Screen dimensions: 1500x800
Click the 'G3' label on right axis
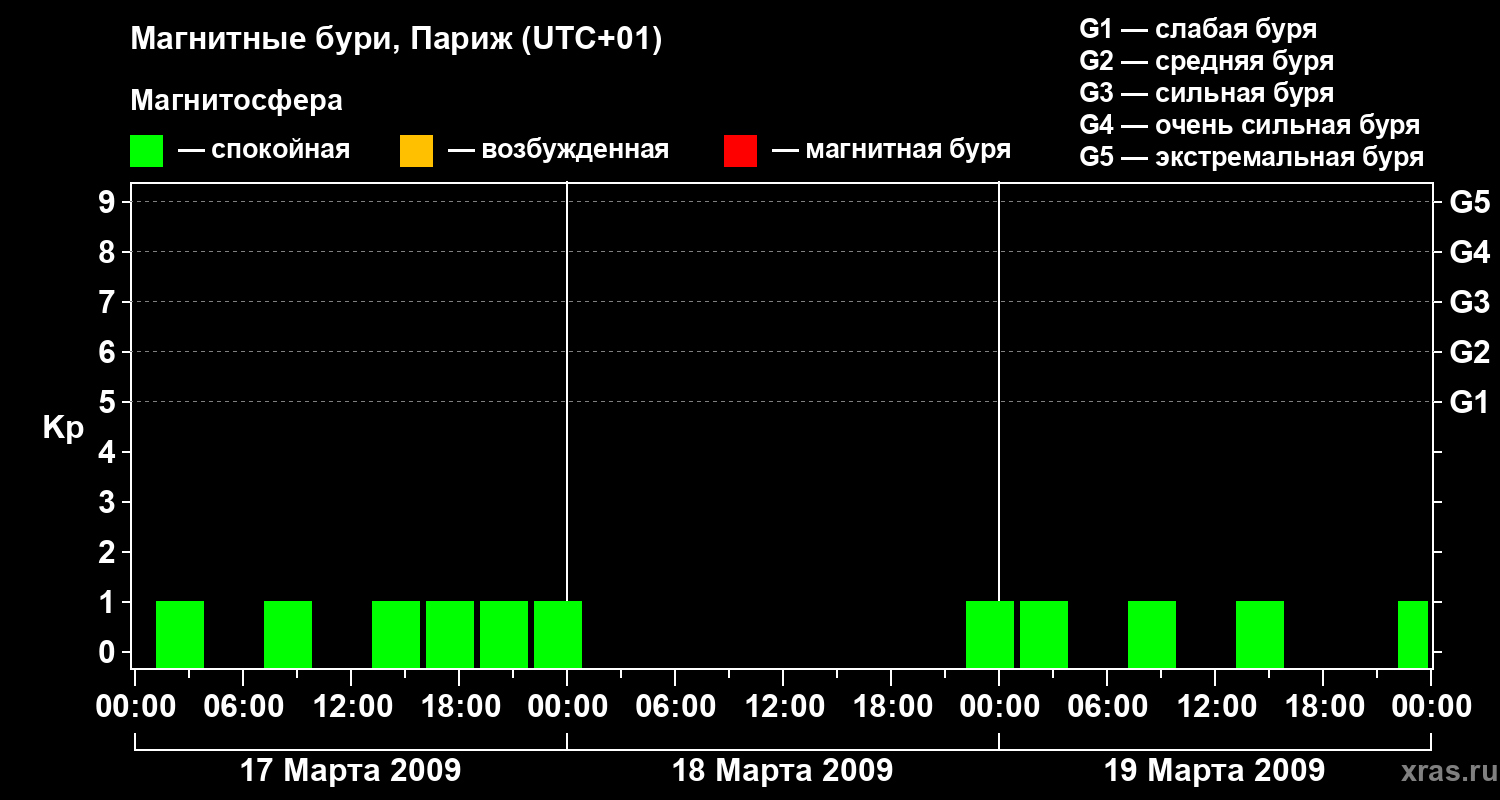pos(1469,302)
